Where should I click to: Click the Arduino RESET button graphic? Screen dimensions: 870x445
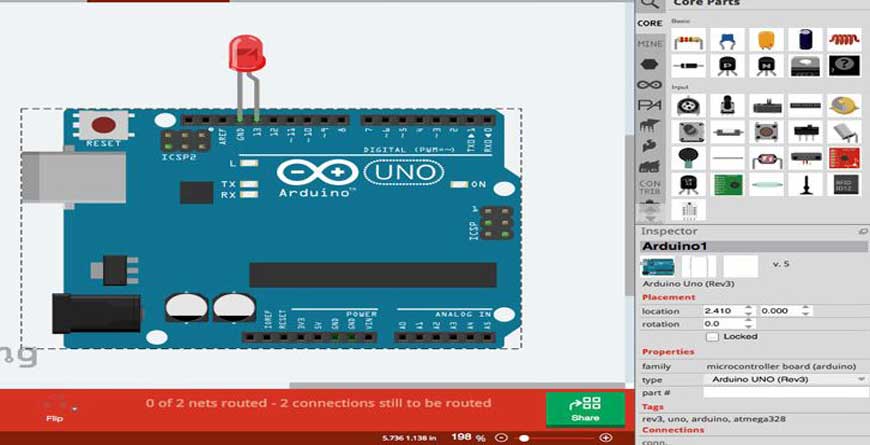[x=104, y=125]
